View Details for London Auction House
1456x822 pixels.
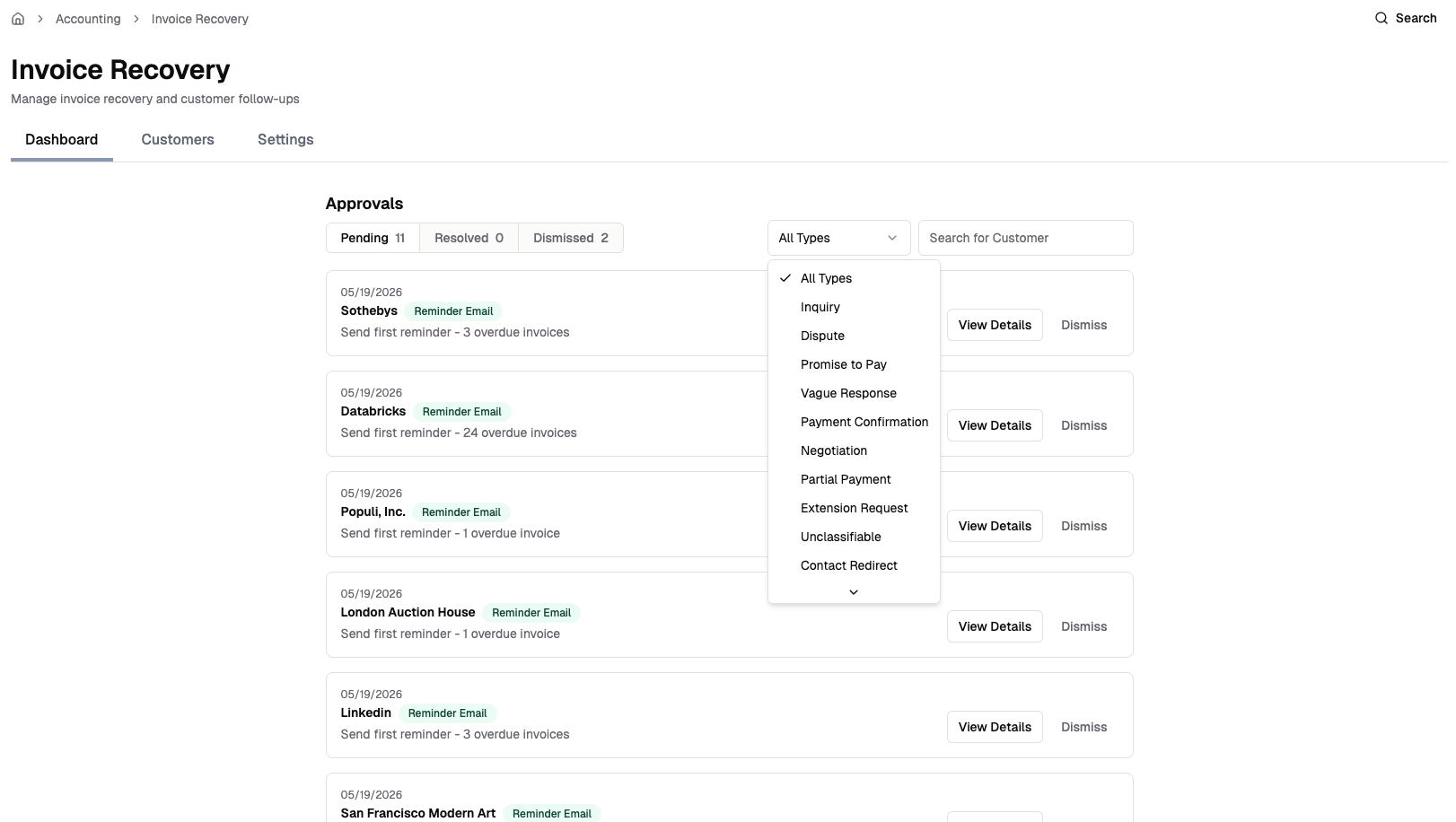coord(995,626)
